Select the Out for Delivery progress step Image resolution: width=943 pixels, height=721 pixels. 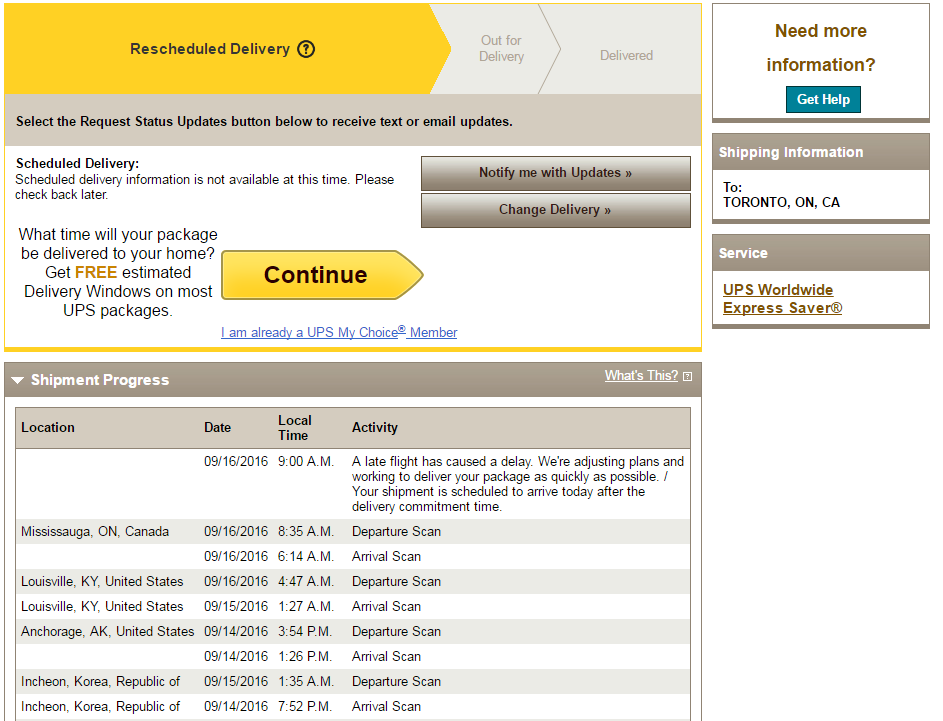(x=502, y=48)
